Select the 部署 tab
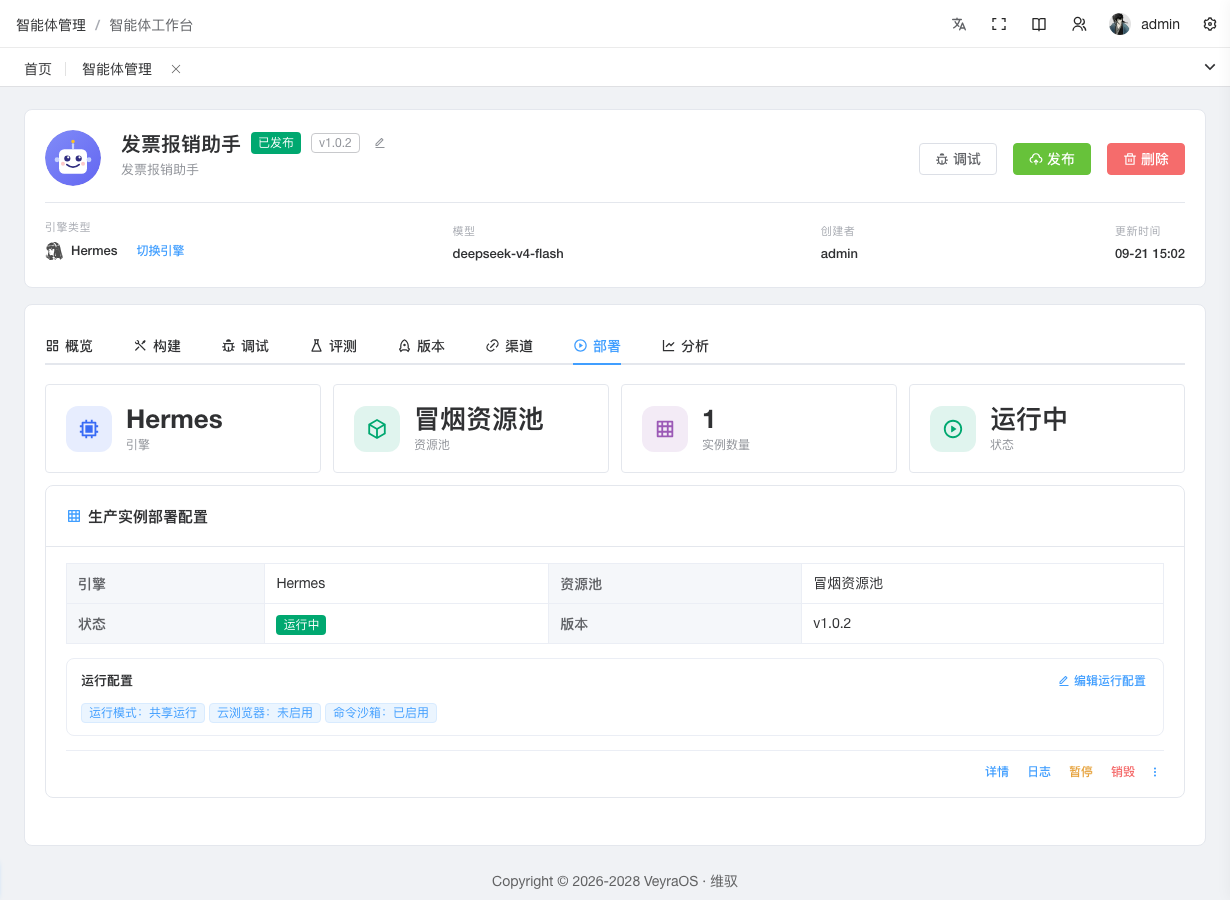This screenshot has height=900, width=1230. tap(597, 346)
